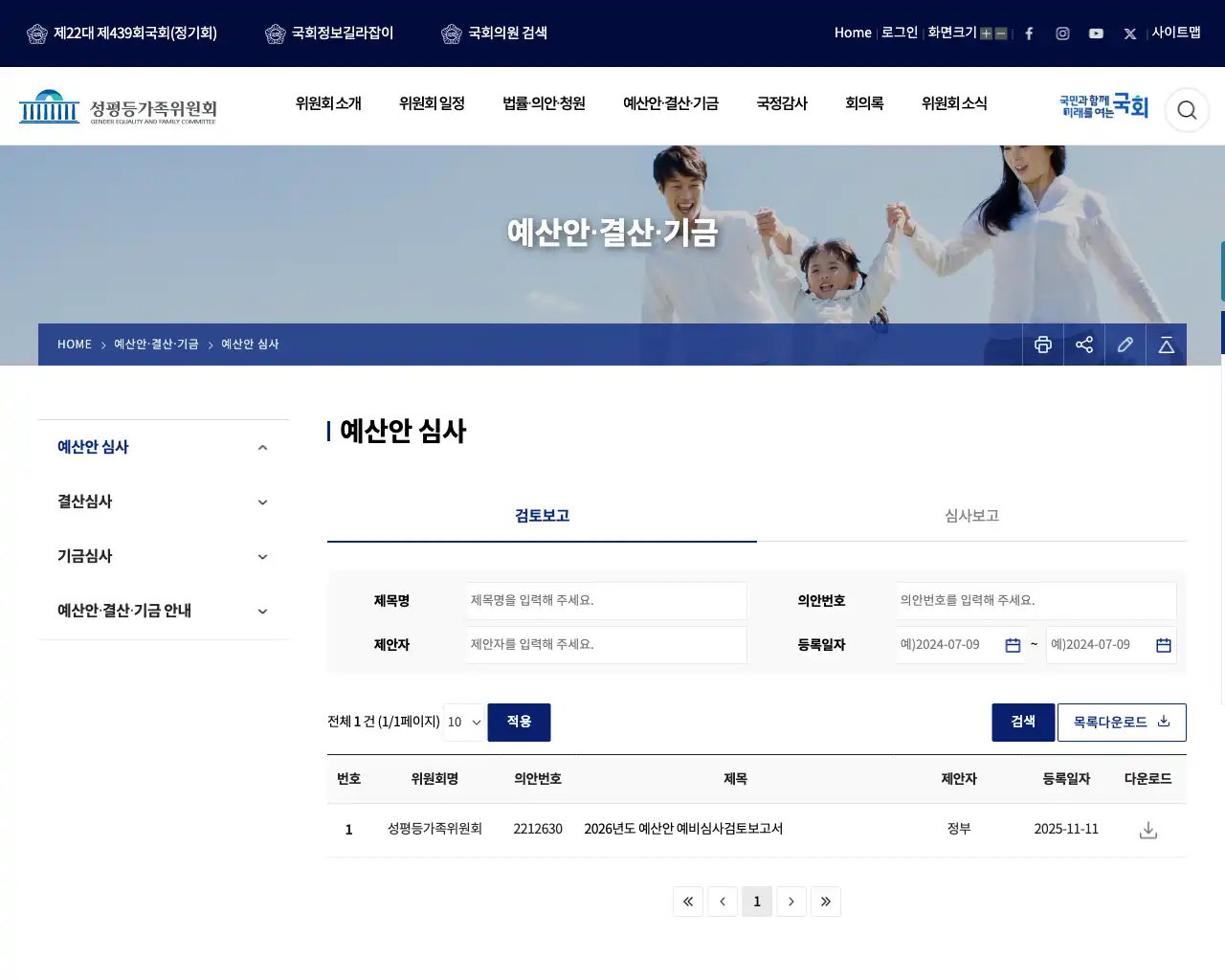Open the 국정감사 main menu
The height and width of the screenshot is (980, 1225).
tap(782, 103)
